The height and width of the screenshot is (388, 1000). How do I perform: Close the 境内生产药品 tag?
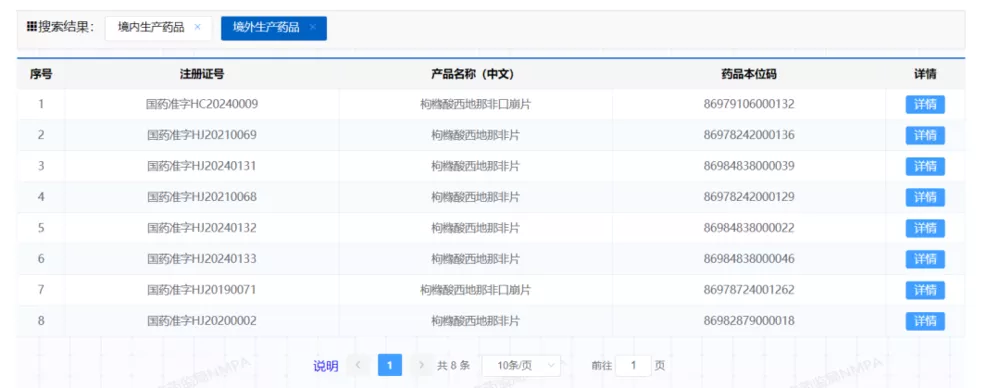pyautogui.click(x=197, y=27)
